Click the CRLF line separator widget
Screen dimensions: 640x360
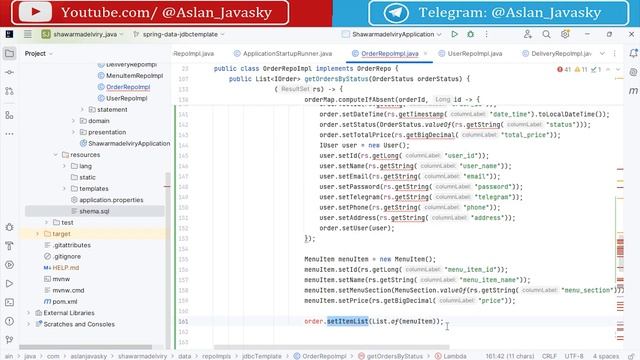pos(549,356)
